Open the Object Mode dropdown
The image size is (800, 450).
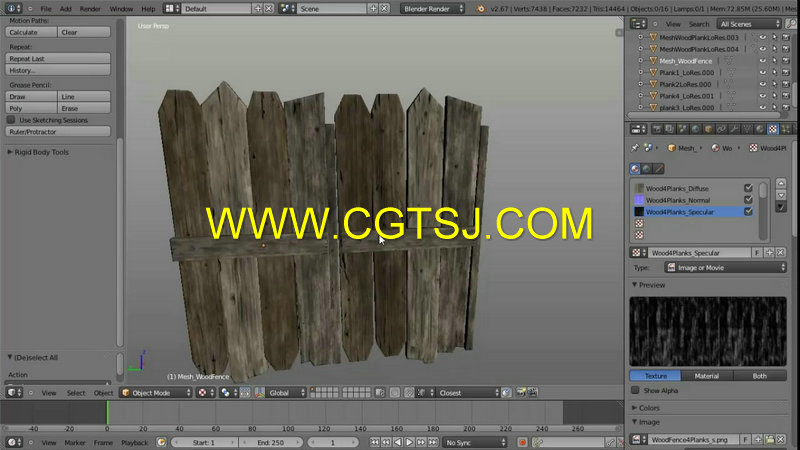click(156, 392)
